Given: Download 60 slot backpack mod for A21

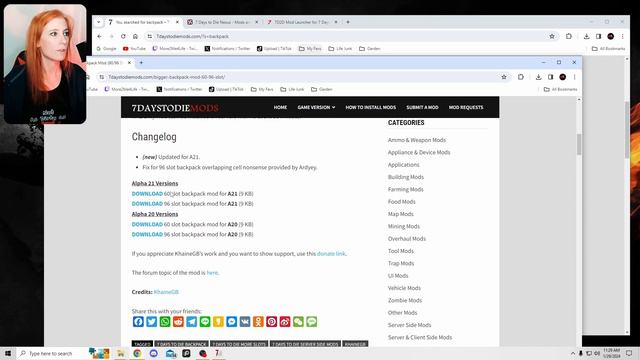Looking at the screenshot, I should pos(147,194).
